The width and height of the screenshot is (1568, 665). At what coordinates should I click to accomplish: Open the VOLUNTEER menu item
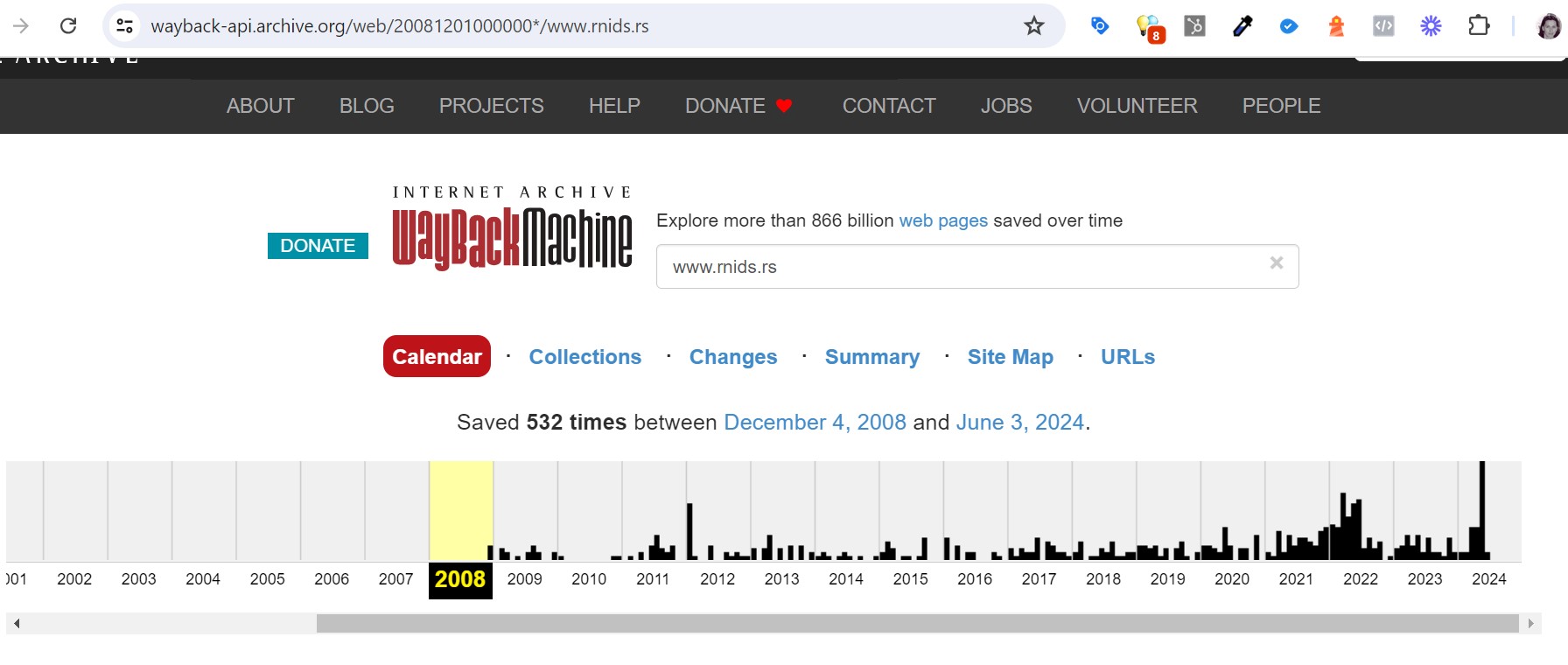(x=1137, y=106)
